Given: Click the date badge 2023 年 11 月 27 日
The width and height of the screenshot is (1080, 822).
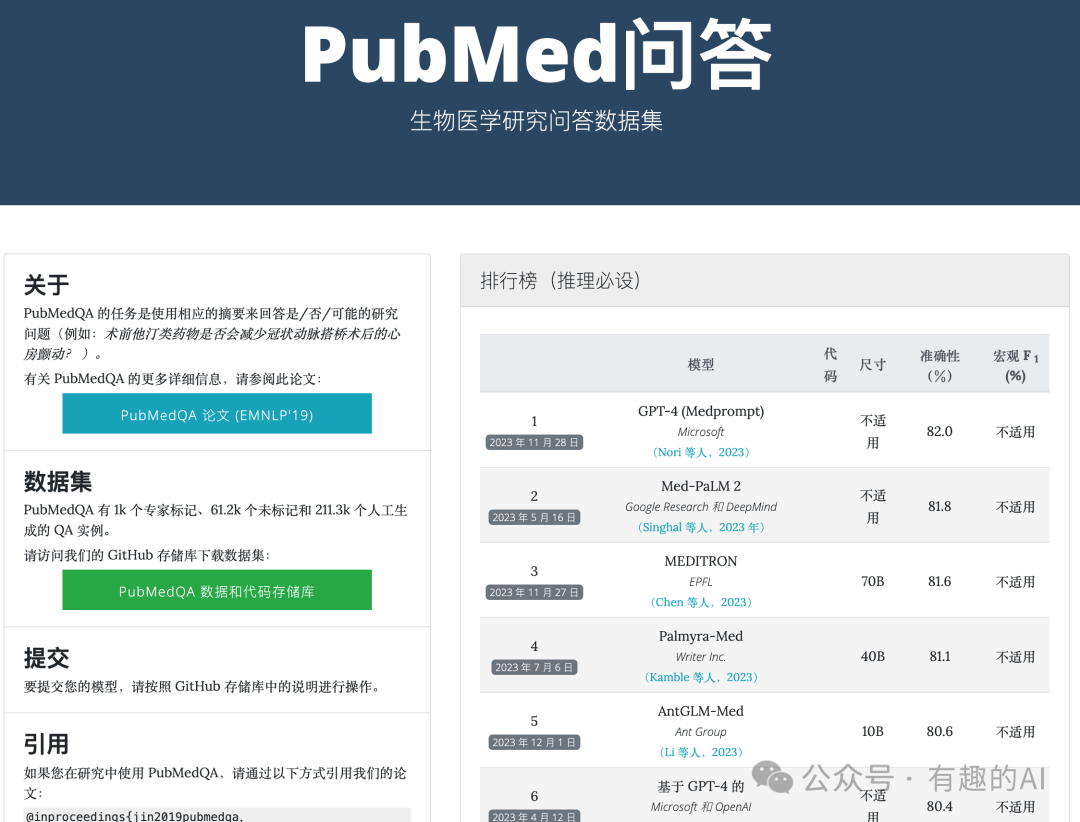Looking at the screenshot, I should 534,593.
